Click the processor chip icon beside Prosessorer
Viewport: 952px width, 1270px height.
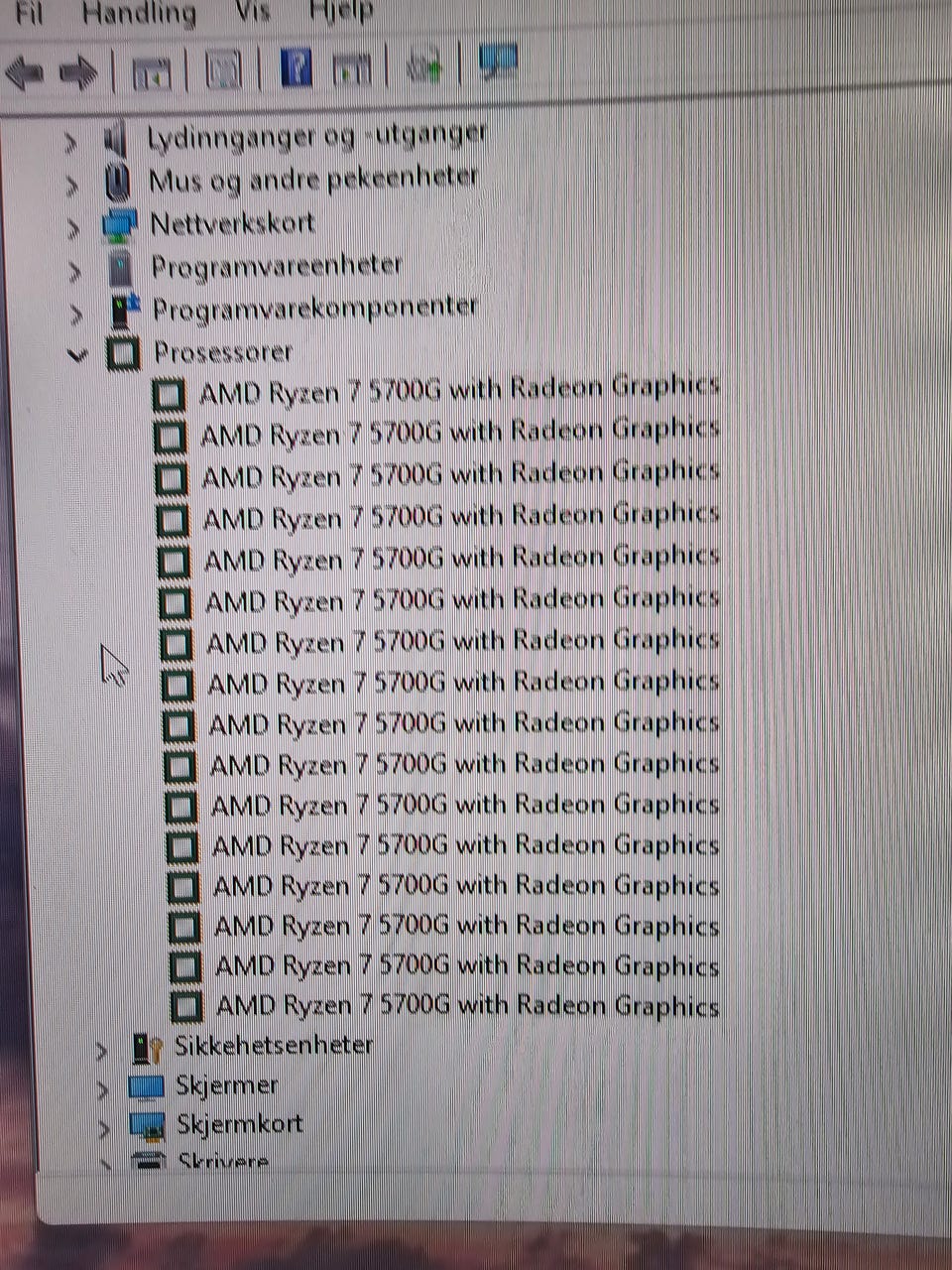click(123, 353)
